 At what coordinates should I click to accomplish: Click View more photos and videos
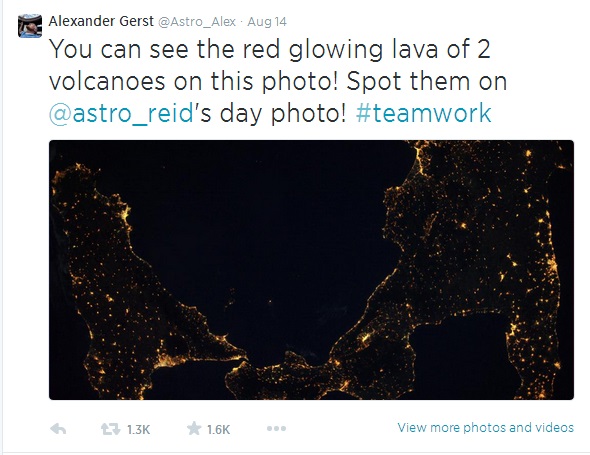pyautogui.click(x=485, y=428)
